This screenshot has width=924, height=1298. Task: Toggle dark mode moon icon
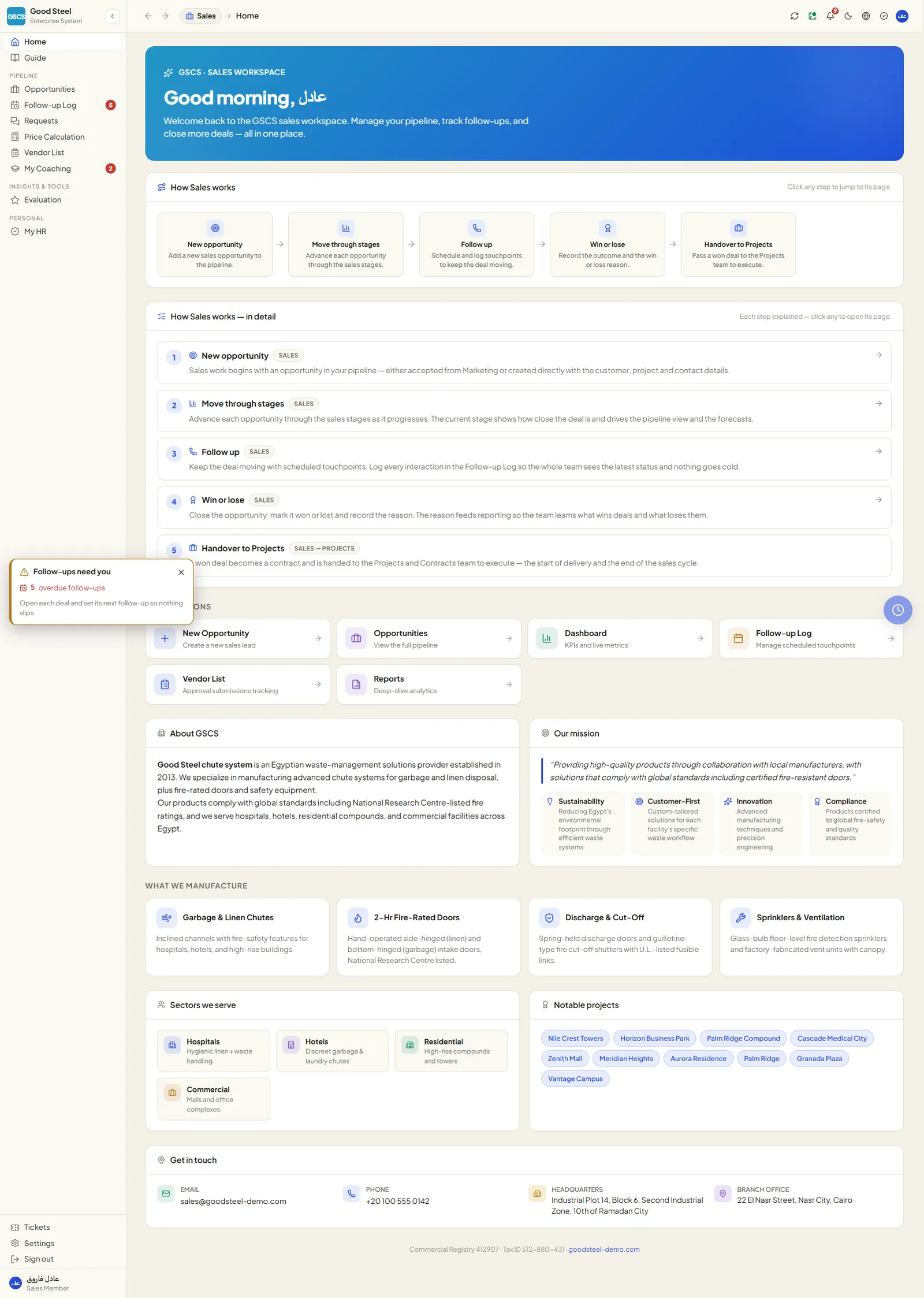848,16
